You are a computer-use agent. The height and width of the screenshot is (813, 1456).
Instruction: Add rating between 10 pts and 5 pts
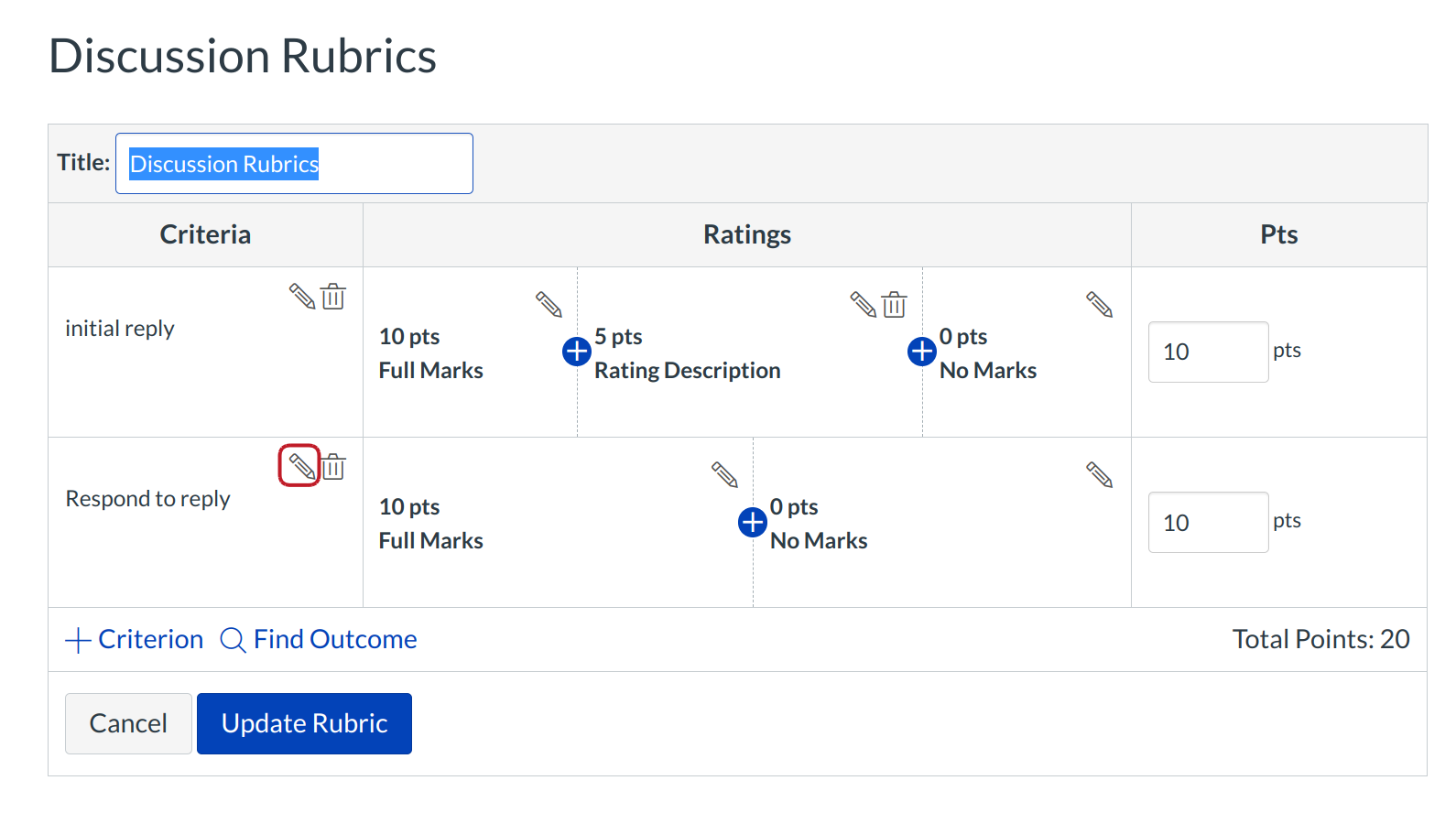tap(577, 351)
